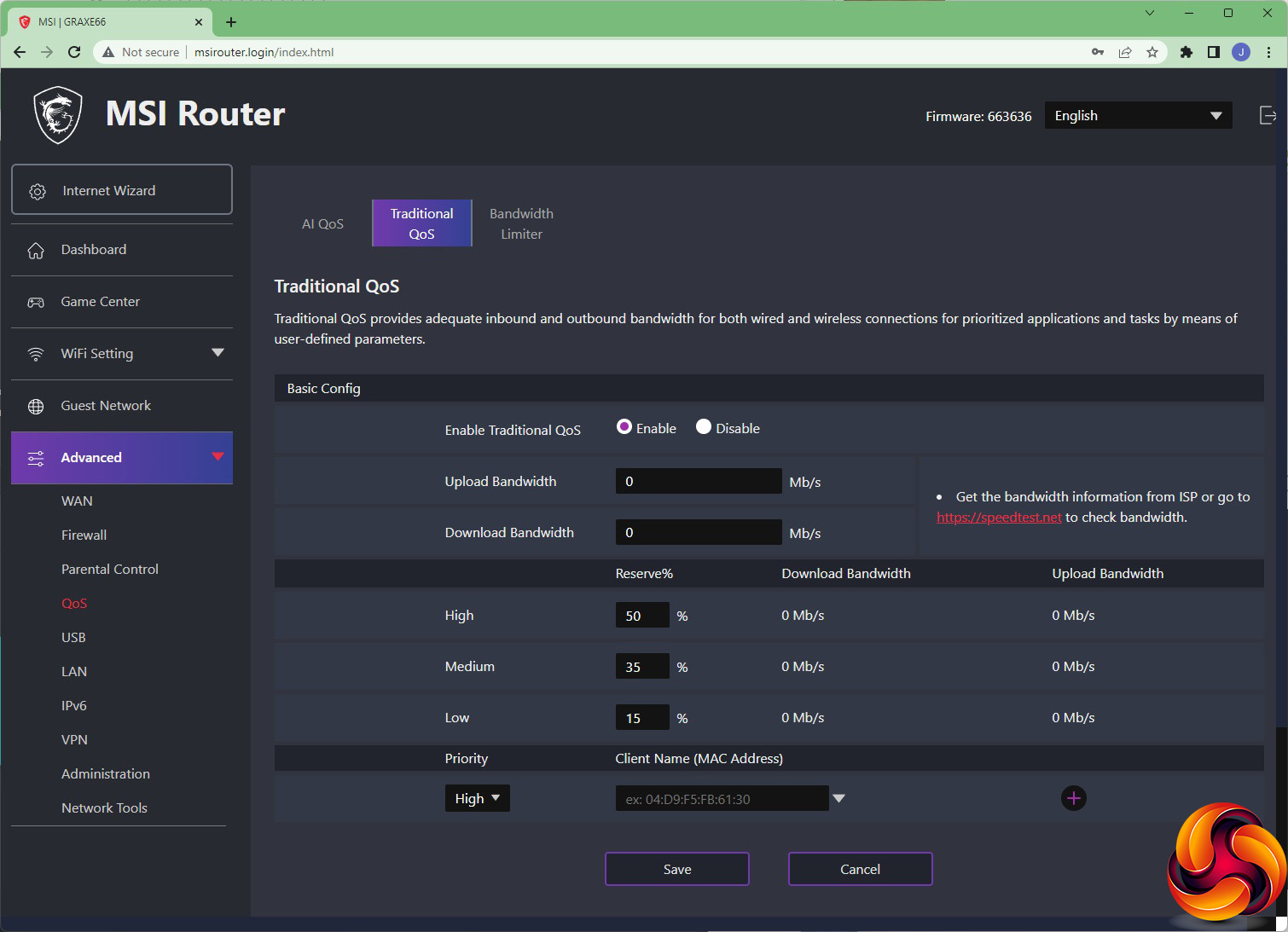Viewport: 1288px width, 932px height.
Task: Open browser extensions puzzle icon
Action: pyautogui.click(x=1186, y=52)
